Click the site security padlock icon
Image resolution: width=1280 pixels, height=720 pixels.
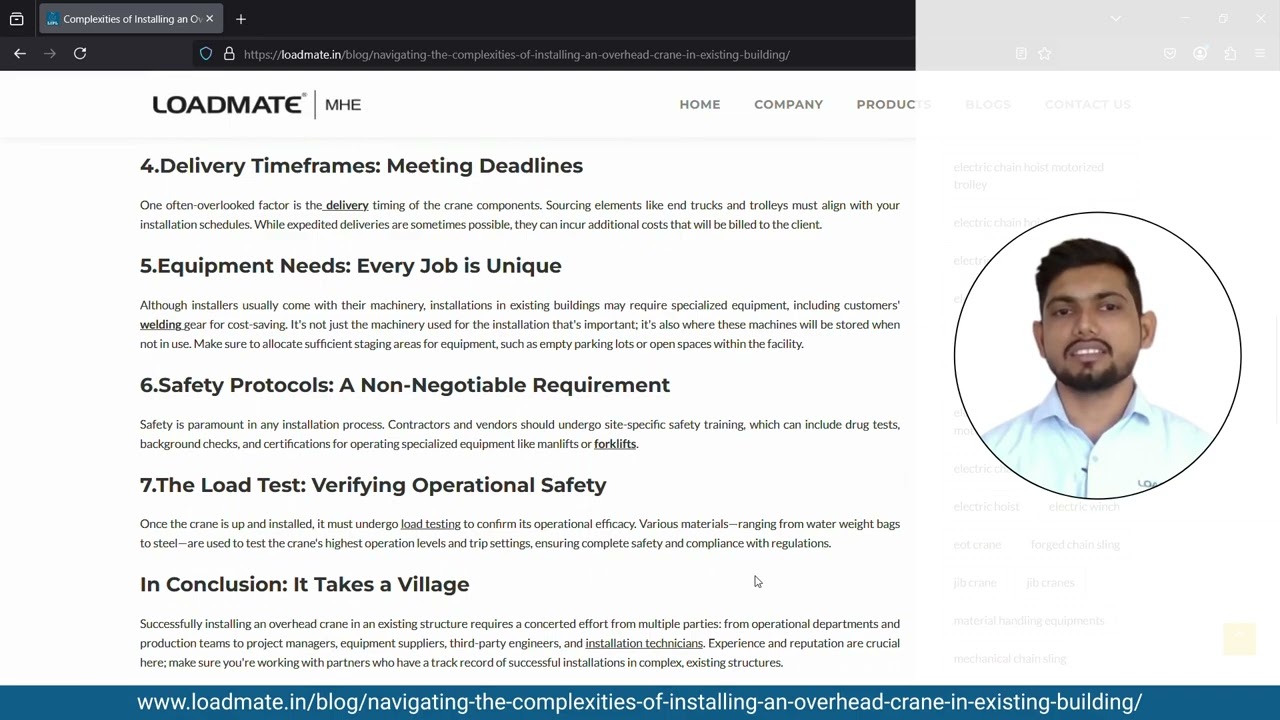click(229, 54)
